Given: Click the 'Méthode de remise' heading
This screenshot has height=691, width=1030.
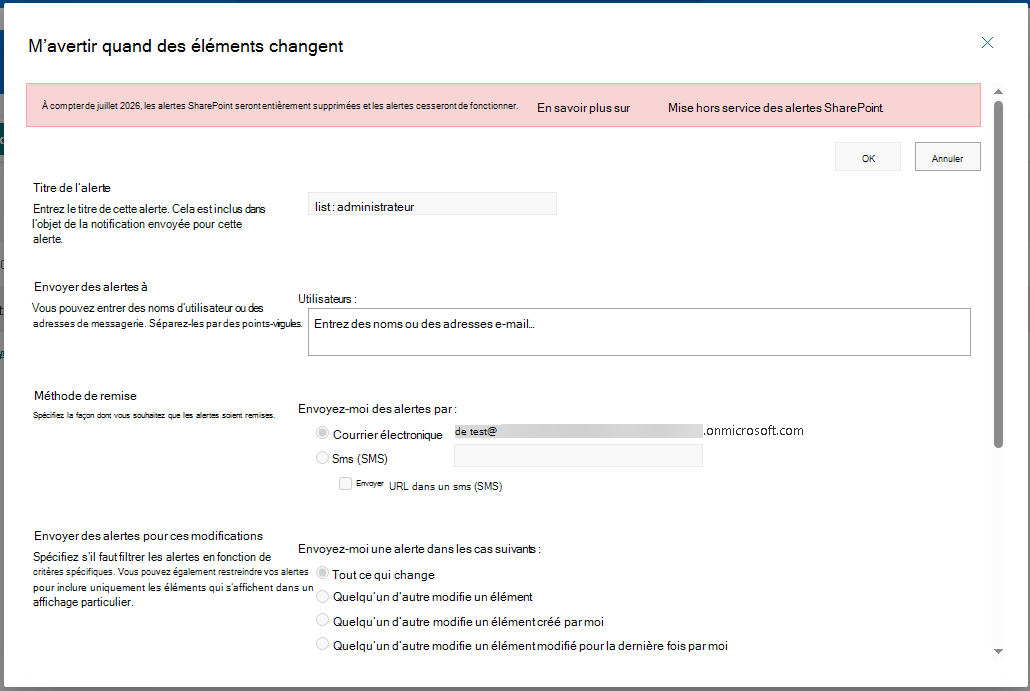Looking at the screenshot, I should [x=85, y=396].
